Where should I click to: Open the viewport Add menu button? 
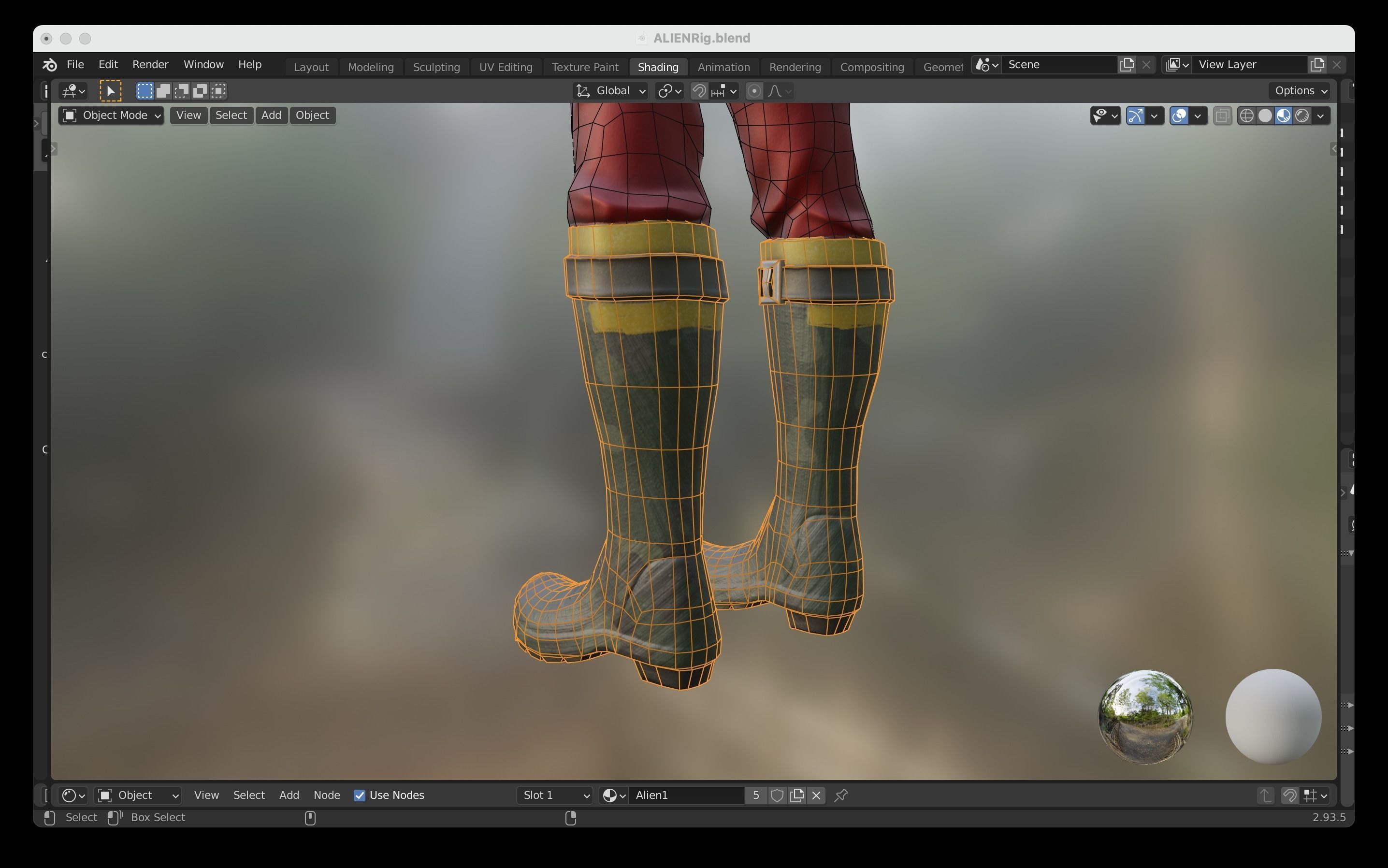[x=271, y=116]
